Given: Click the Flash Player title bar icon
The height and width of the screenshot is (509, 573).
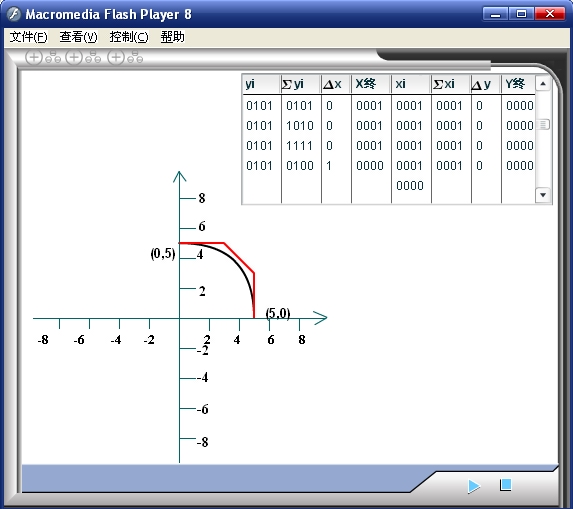Looking at the screenshot, I should 14,14.
